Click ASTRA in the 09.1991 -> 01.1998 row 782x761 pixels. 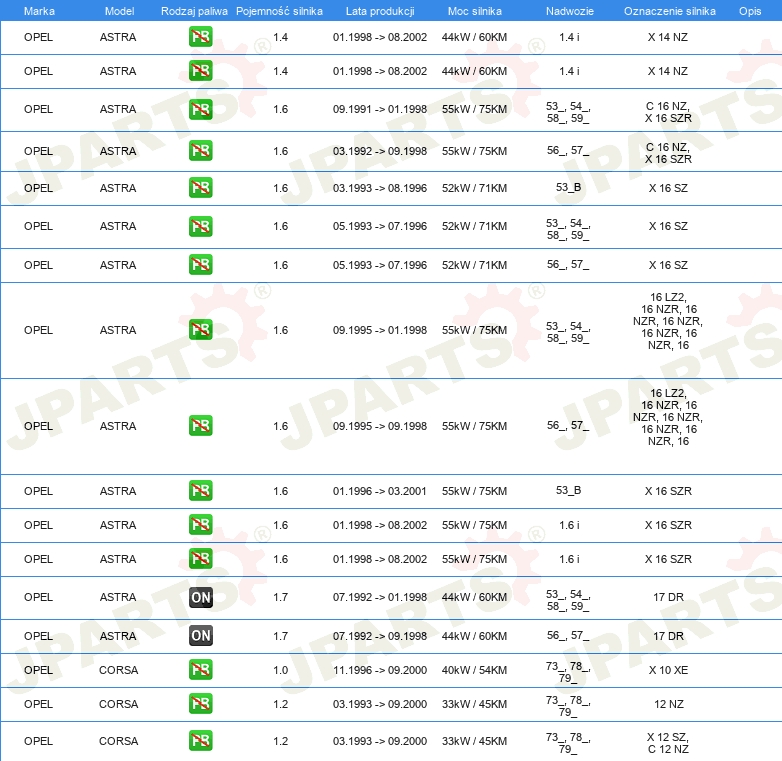coord(118,109)
